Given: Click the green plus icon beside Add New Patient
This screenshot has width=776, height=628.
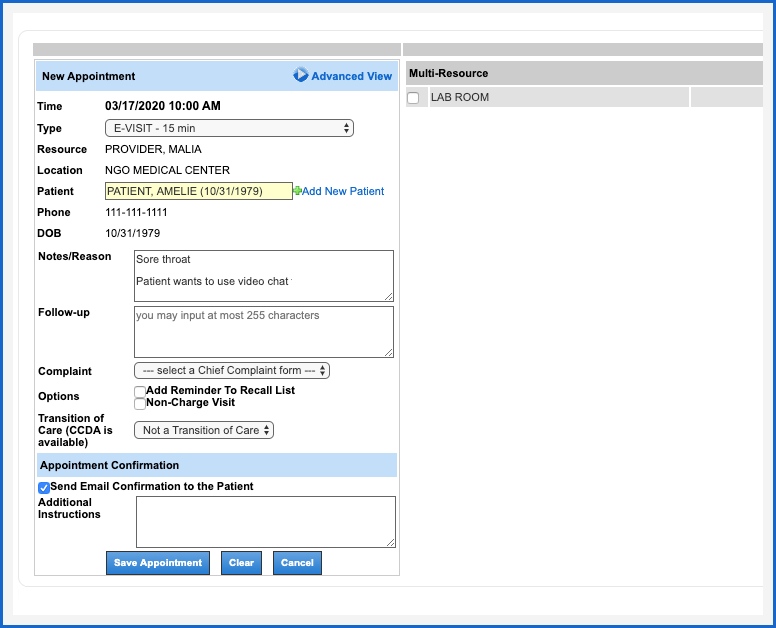Looking at the screenshot, I should pos(297,191).
